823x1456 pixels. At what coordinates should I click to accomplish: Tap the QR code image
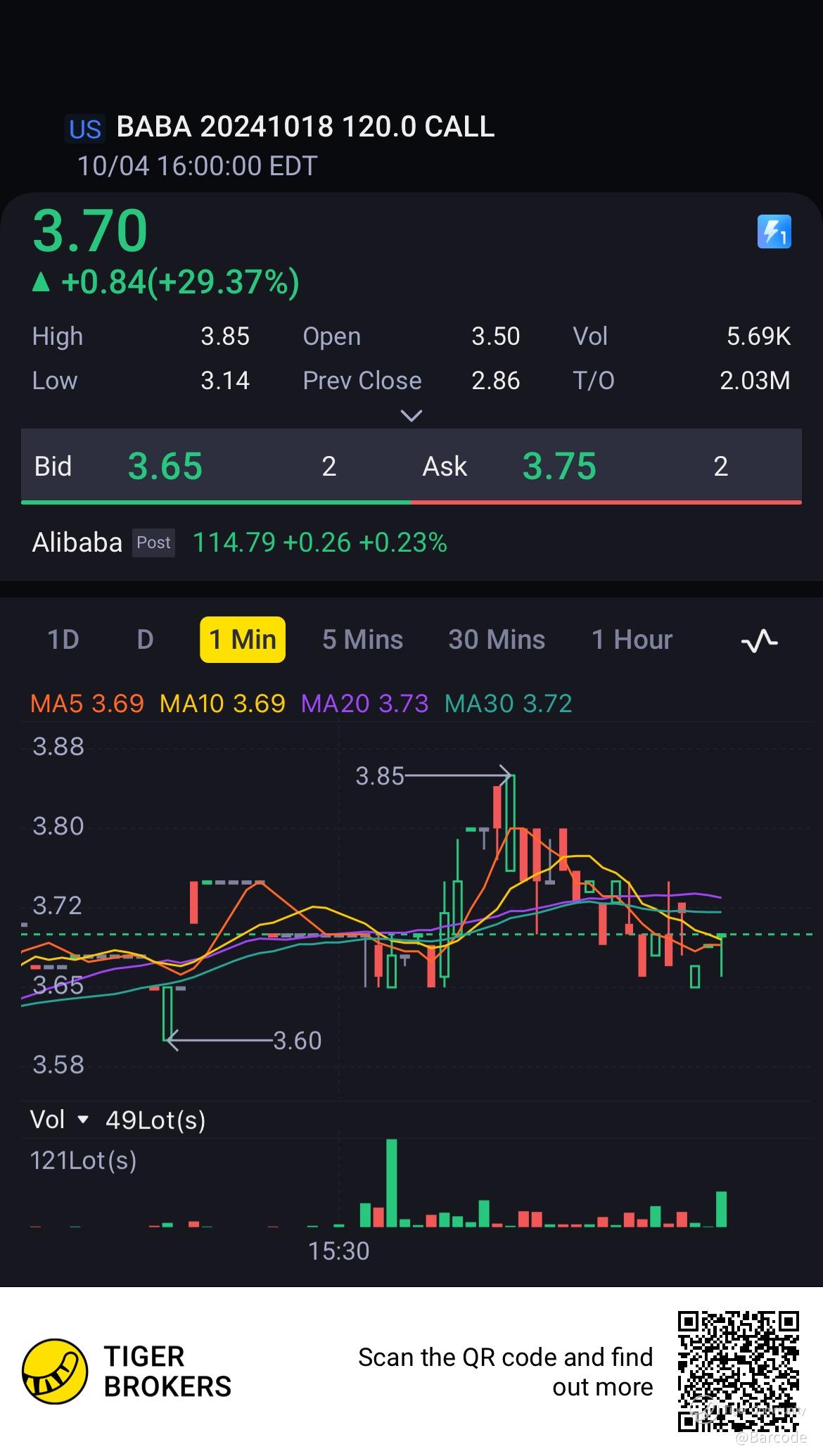coord(739,1371)
